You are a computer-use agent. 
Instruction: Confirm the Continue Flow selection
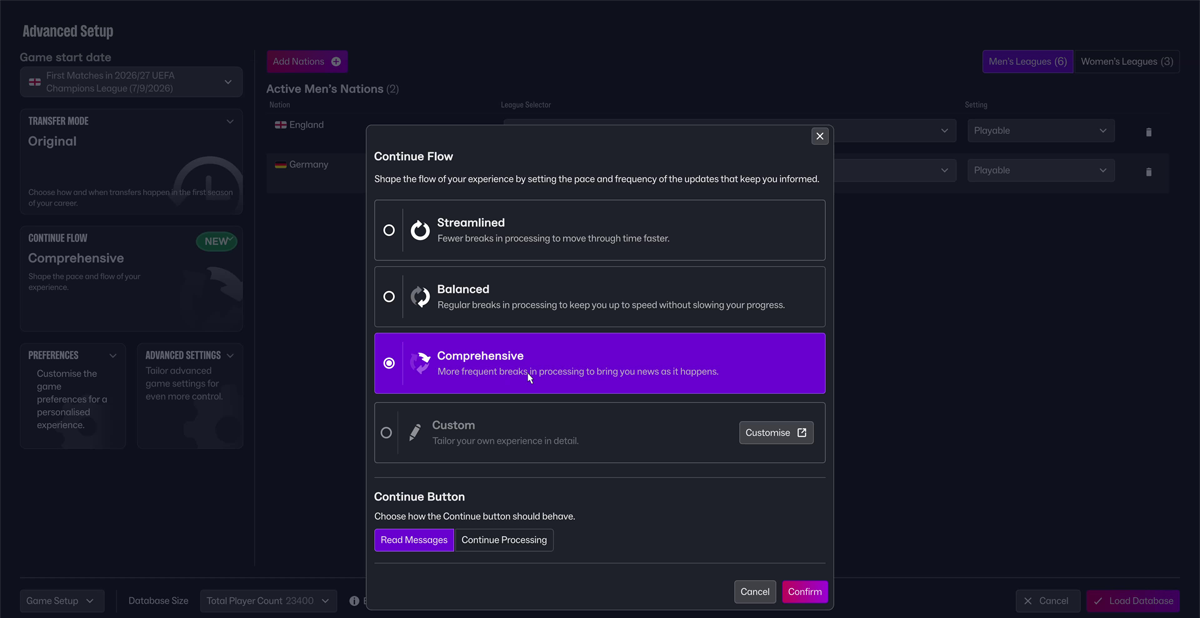click(805, 592)
